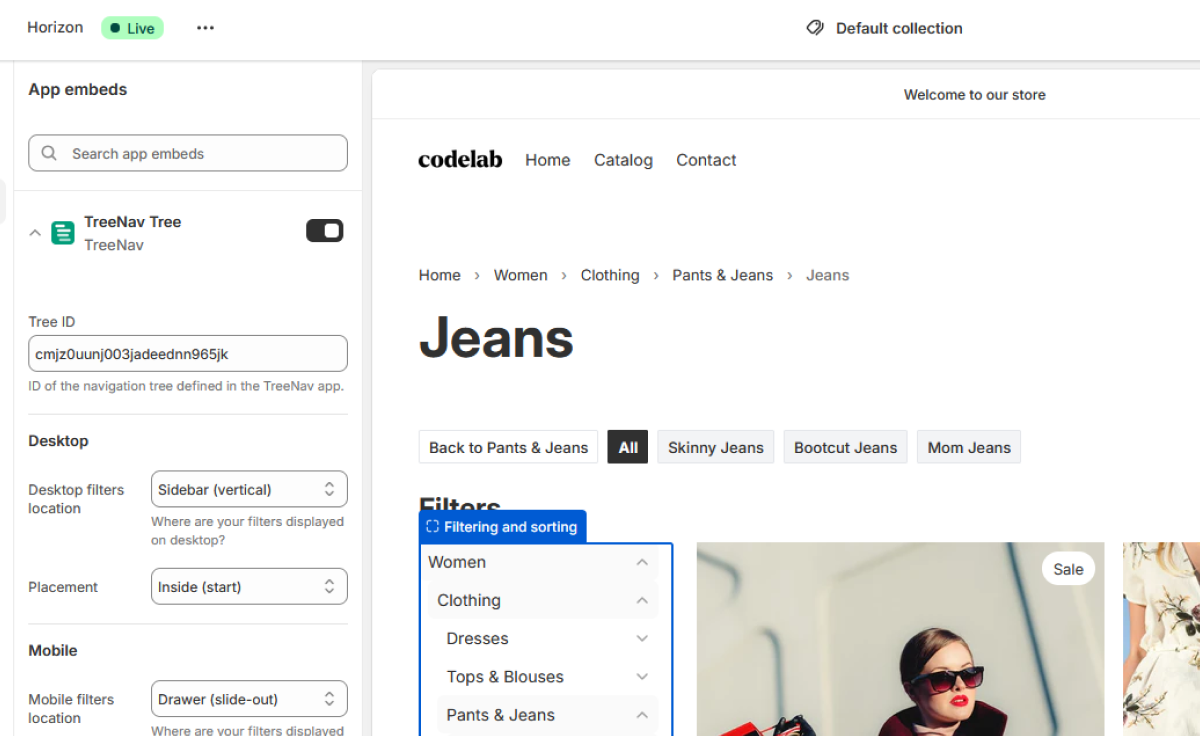Collapse the TreeNav Tree settings section
The width and height of the screenshot is (1200, 736).
click(x=33, y=231)
